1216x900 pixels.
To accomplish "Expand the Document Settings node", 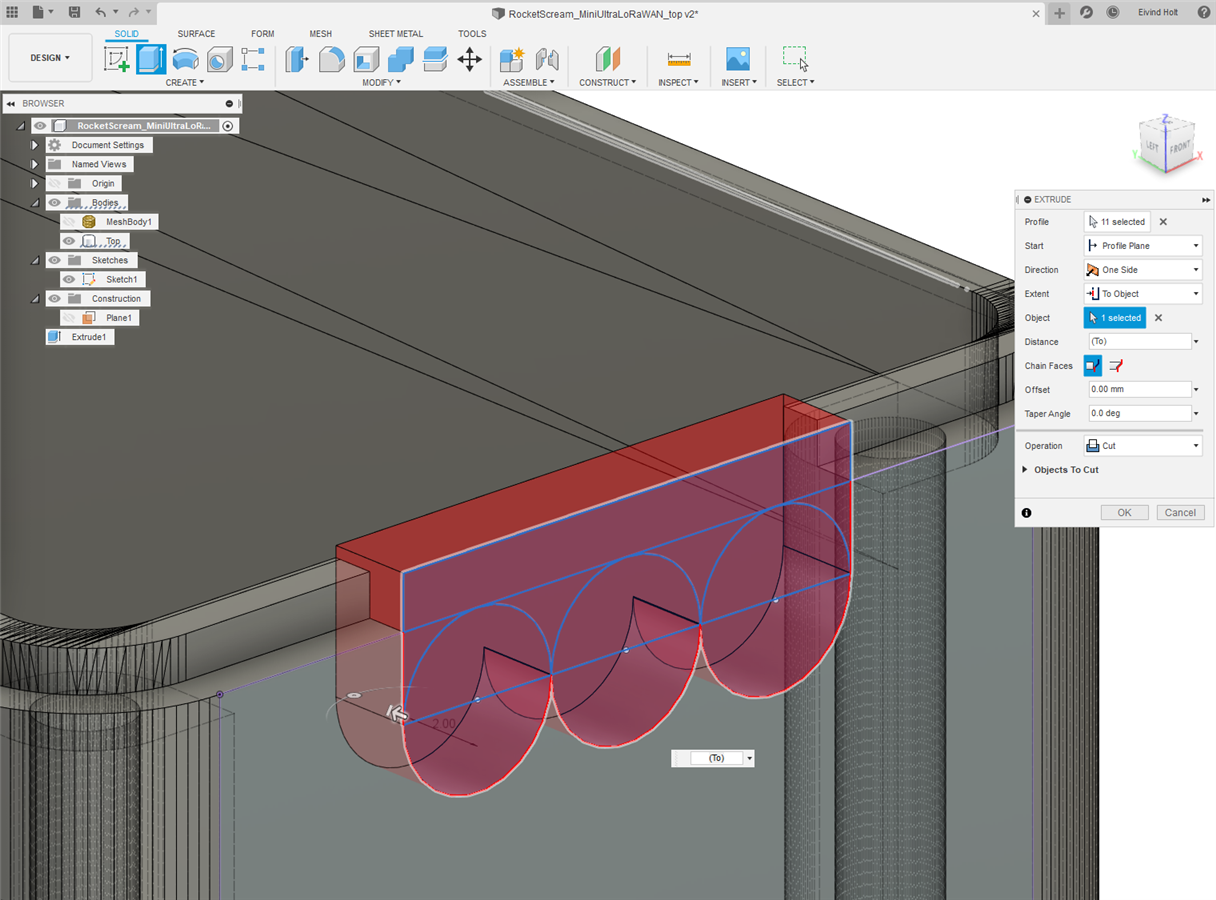I will [x=34, y=146].
